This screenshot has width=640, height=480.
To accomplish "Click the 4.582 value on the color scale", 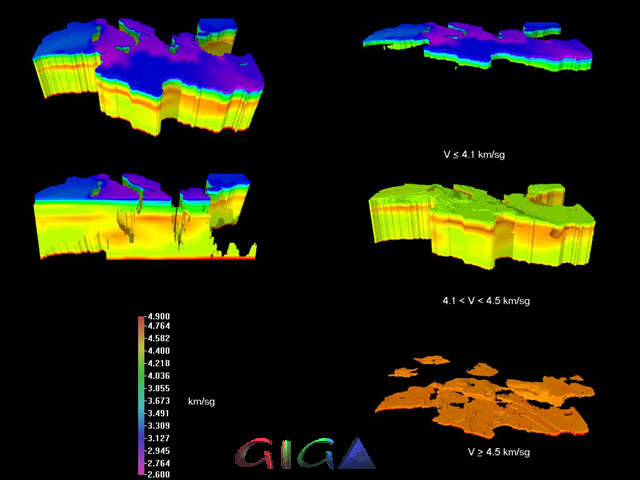I will pyautogui.click(x=158, y=338).
